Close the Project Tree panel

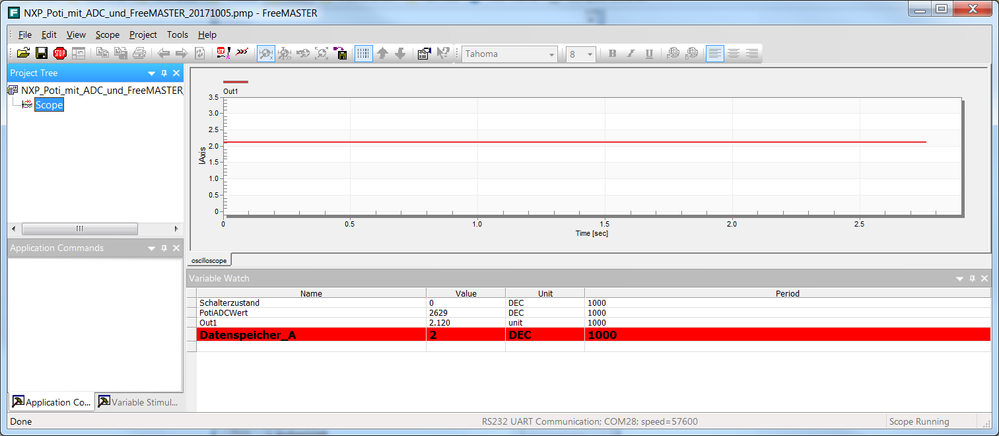coord(176,73)
